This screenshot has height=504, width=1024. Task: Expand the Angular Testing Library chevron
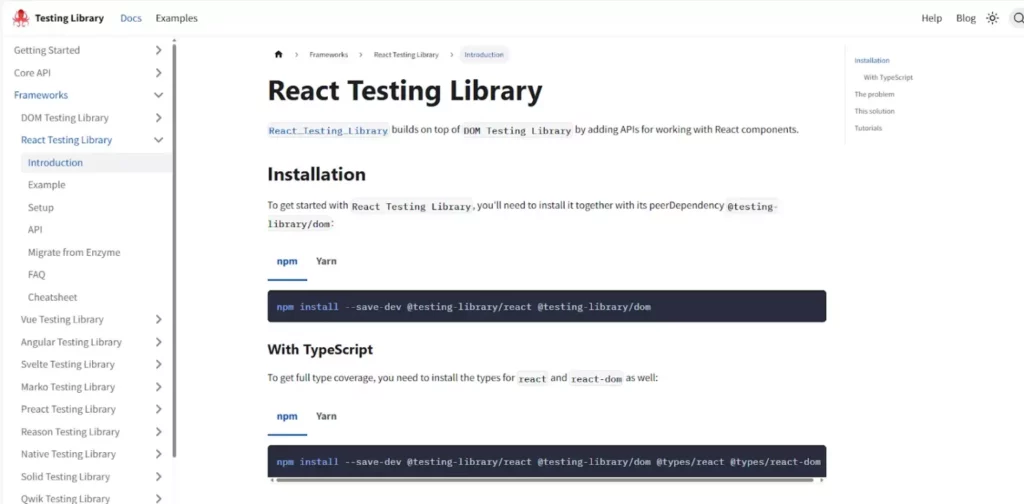[159, 342]
